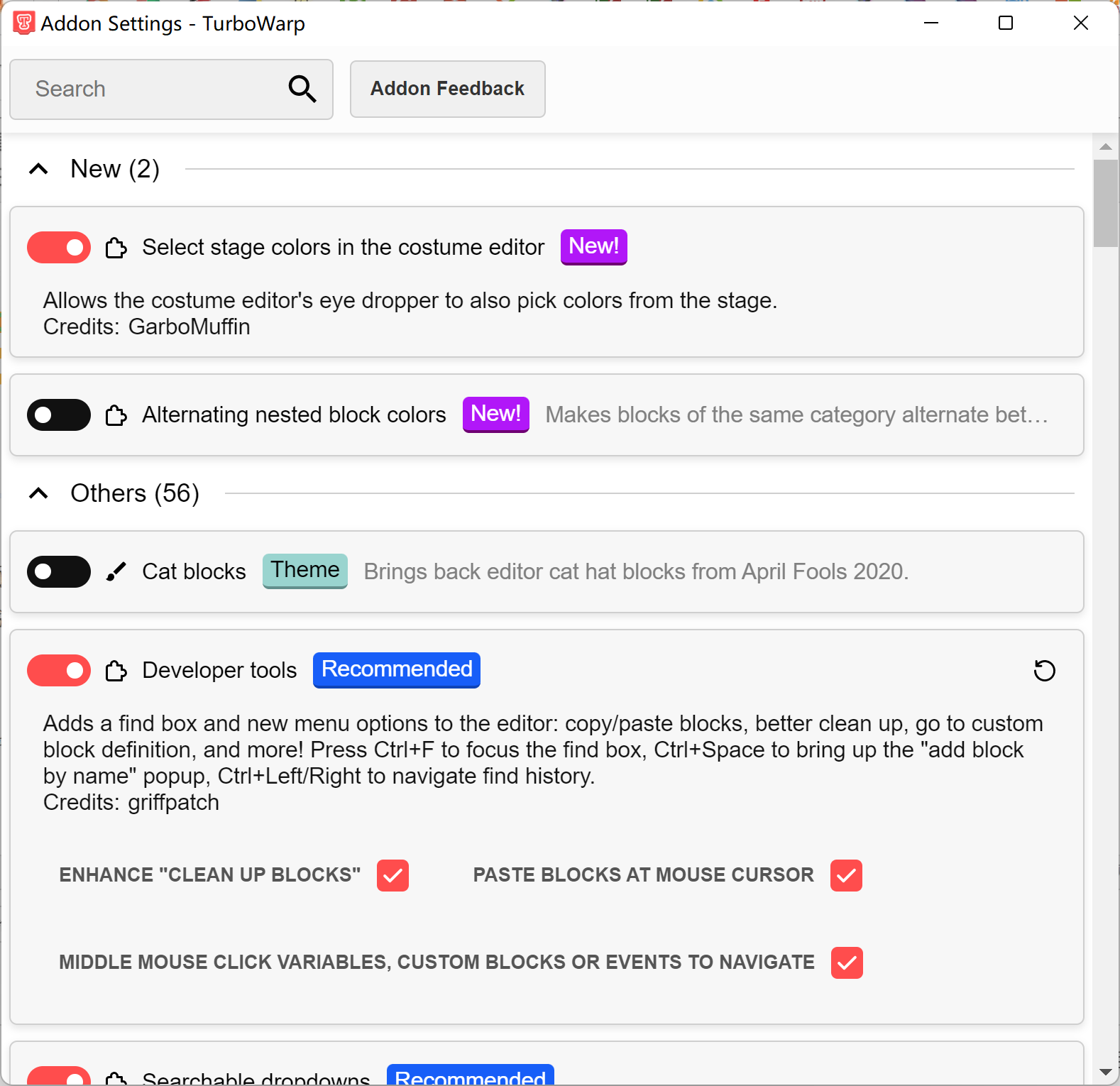Click puzzle icon beside Developer tools

(x=116, y=671)
